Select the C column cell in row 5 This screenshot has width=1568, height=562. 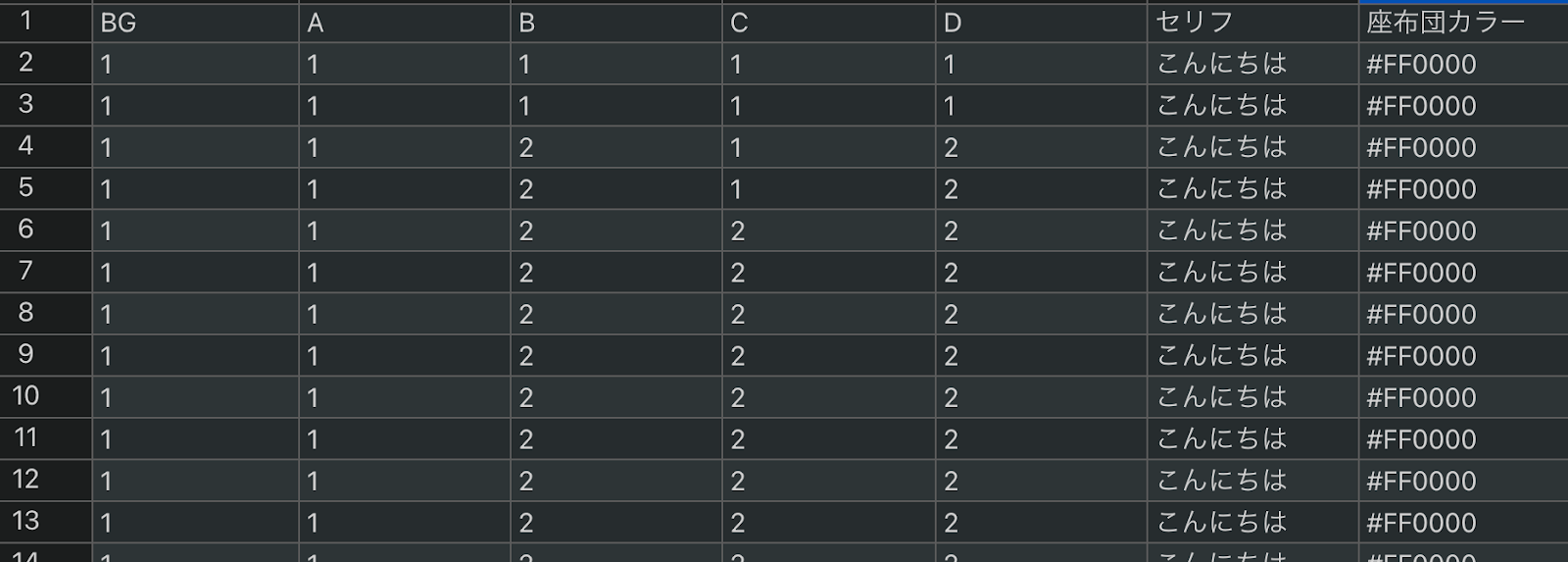828,188
